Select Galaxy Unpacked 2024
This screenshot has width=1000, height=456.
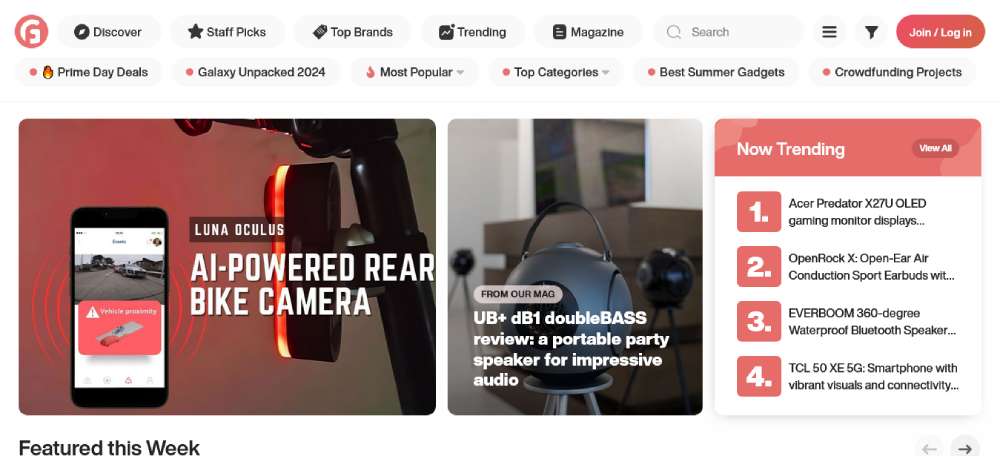pyautogui.click(x=256, y=72)
